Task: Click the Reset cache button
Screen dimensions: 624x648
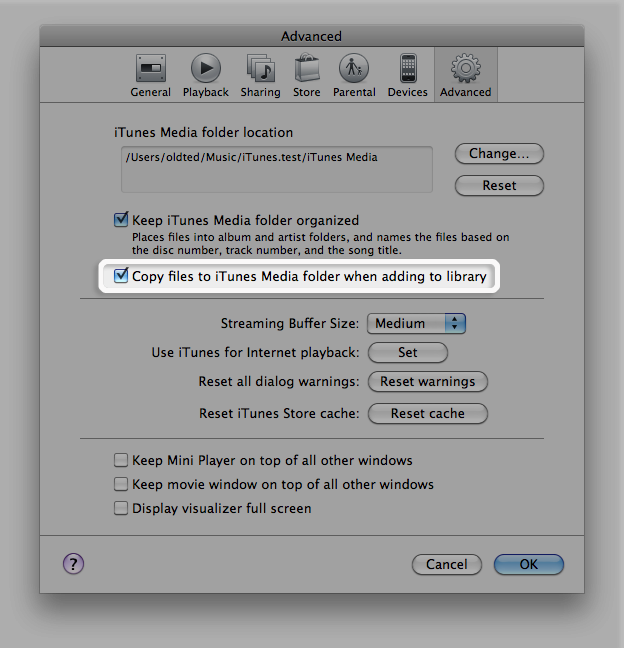Action: pos(428,414)
